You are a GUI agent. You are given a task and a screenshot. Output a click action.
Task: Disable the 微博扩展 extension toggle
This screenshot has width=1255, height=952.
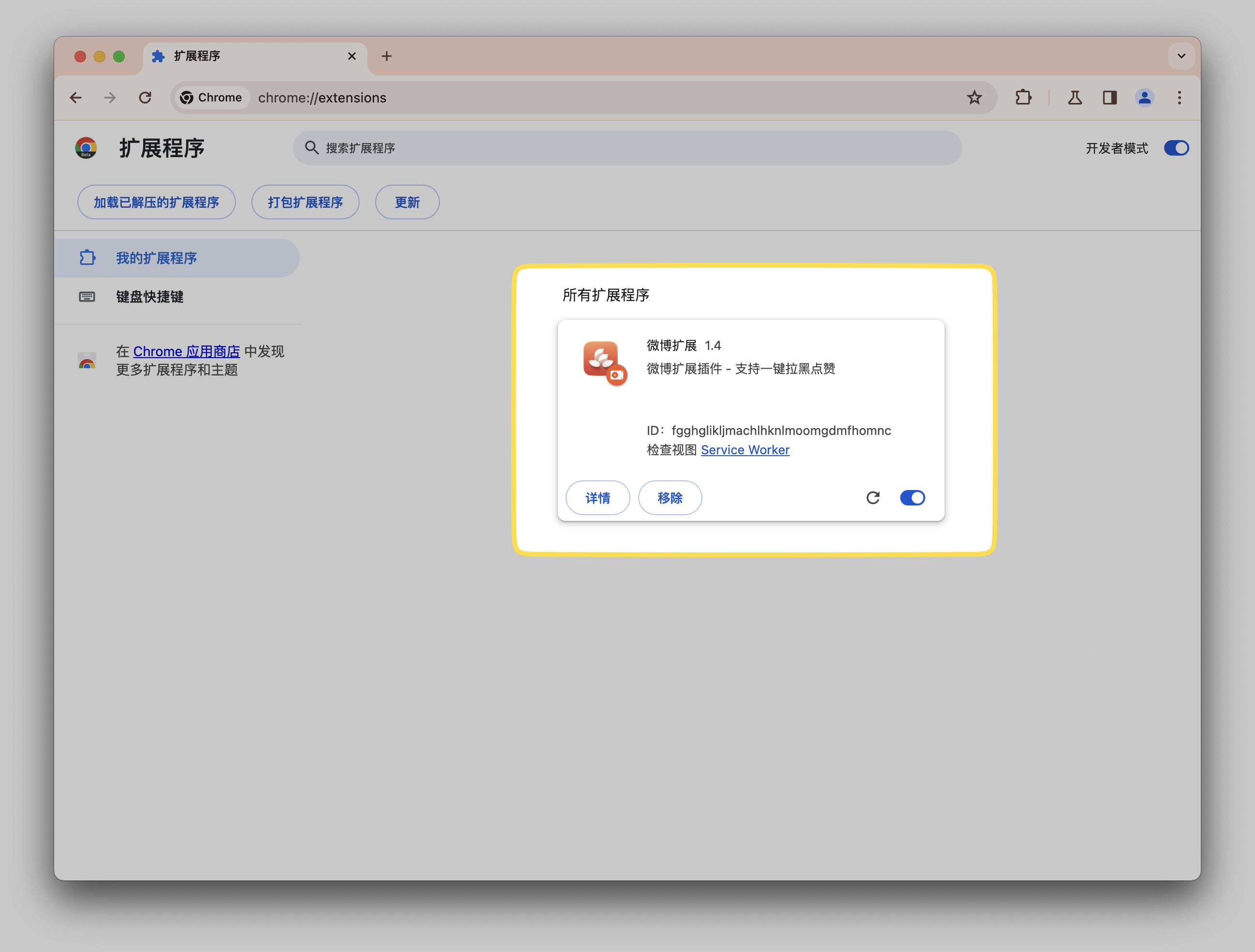click(912, 498)
